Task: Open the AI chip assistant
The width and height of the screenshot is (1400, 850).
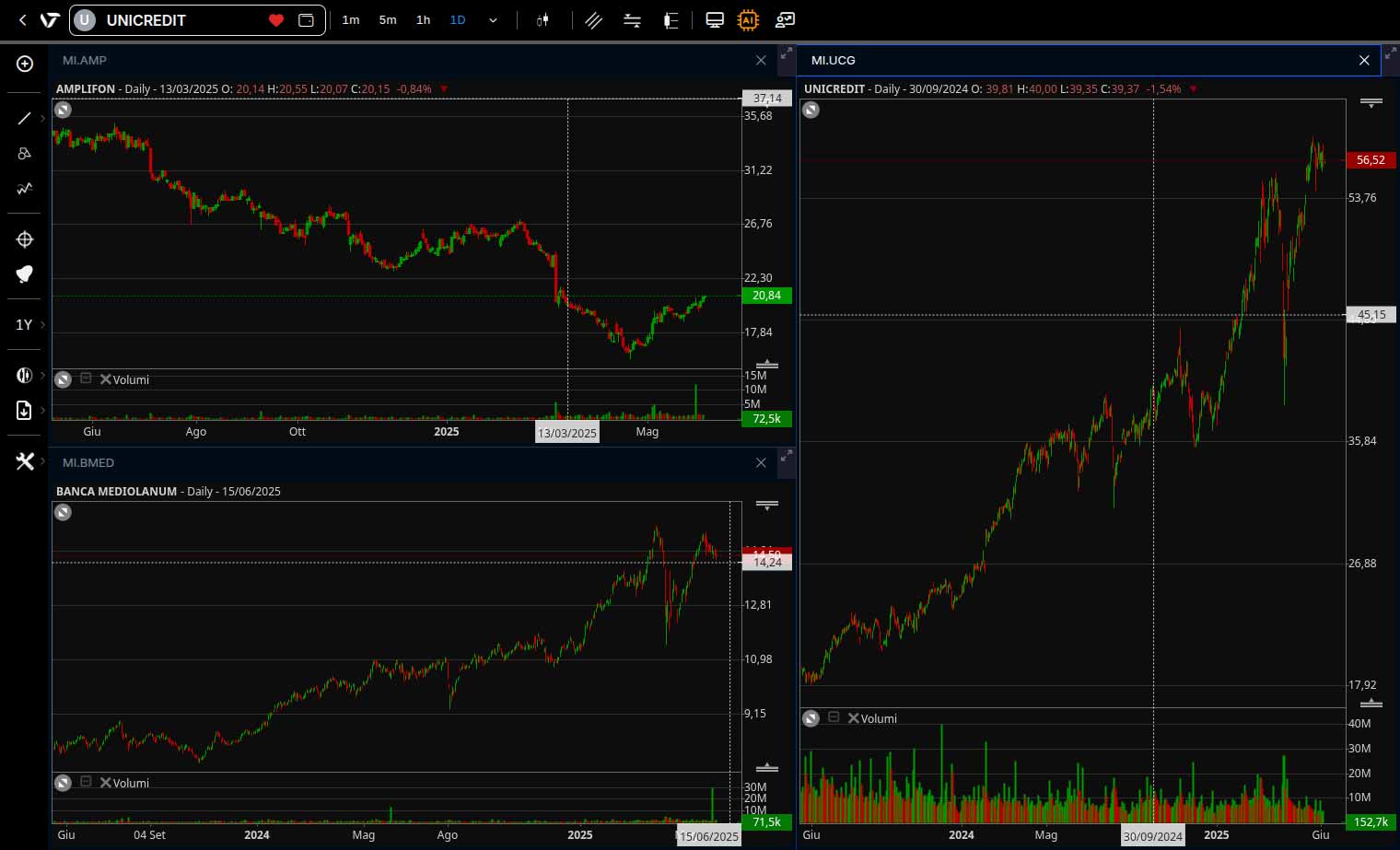Action: [748, 20]
